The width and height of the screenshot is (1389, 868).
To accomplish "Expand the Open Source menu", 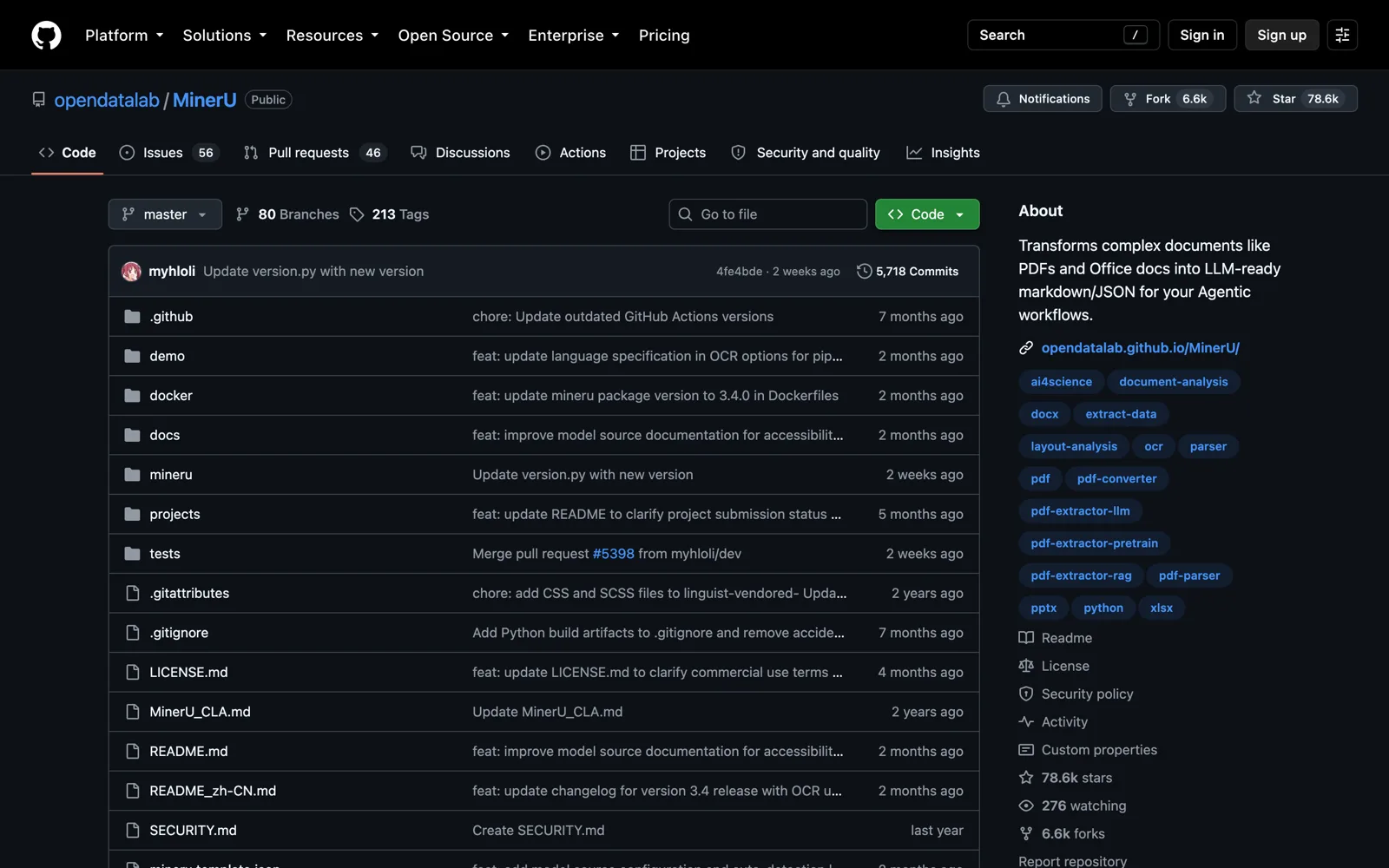I will [453, 36].
